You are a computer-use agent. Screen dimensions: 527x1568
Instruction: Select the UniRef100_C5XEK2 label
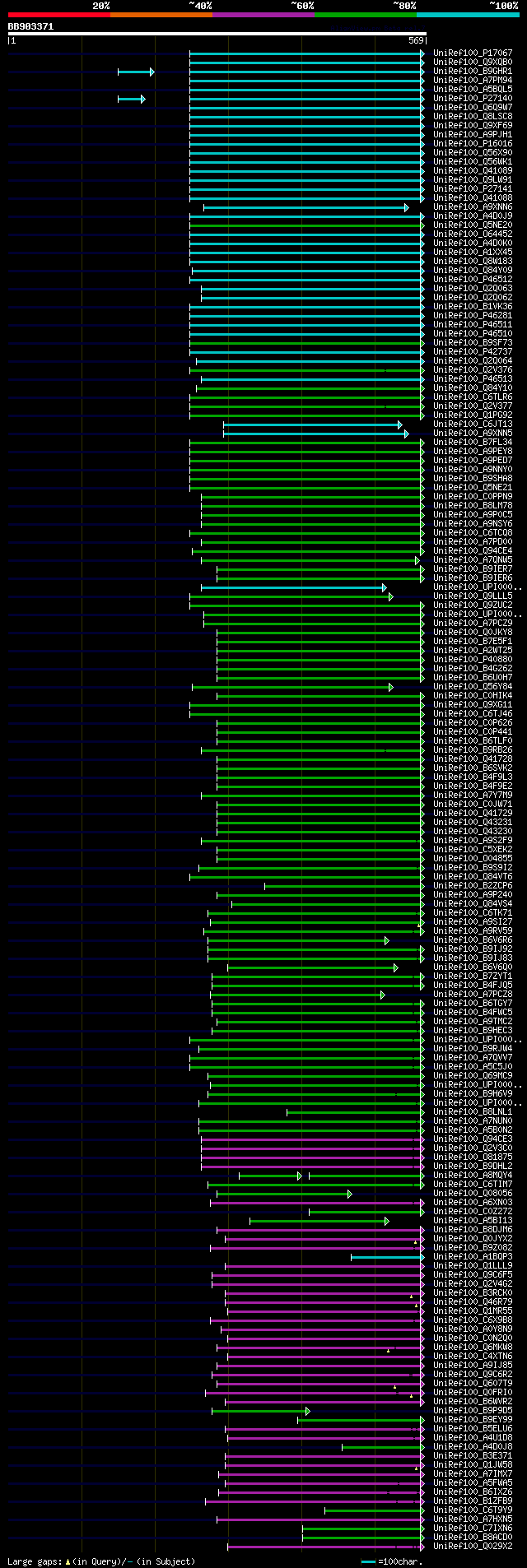[473, 849]
